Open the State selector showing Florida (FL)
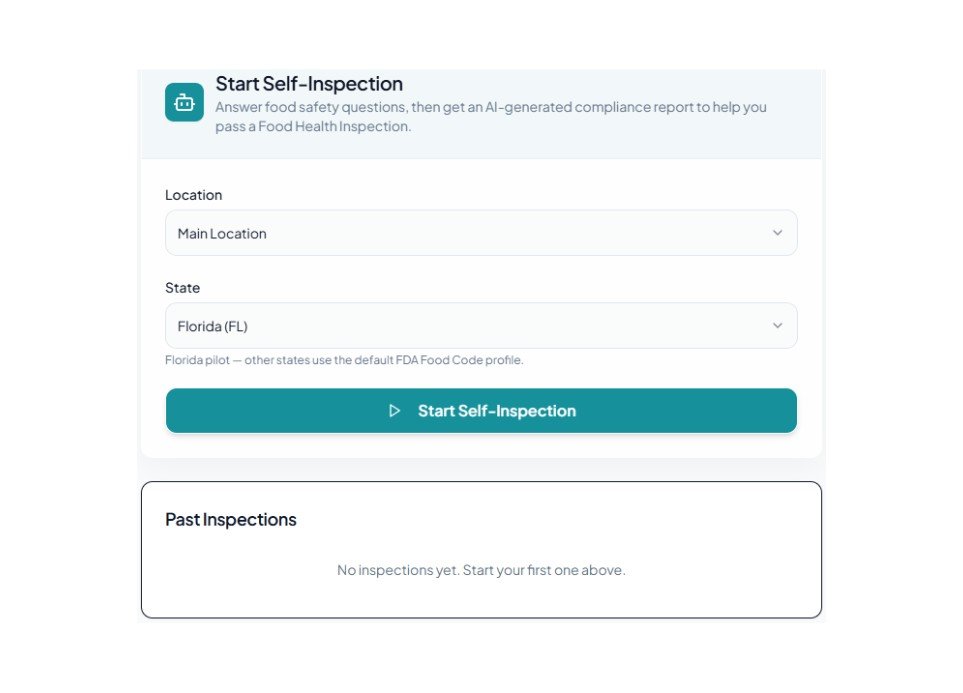Image resolution: width=963 pixels, height=693 pixels. [x=480, y=325]
